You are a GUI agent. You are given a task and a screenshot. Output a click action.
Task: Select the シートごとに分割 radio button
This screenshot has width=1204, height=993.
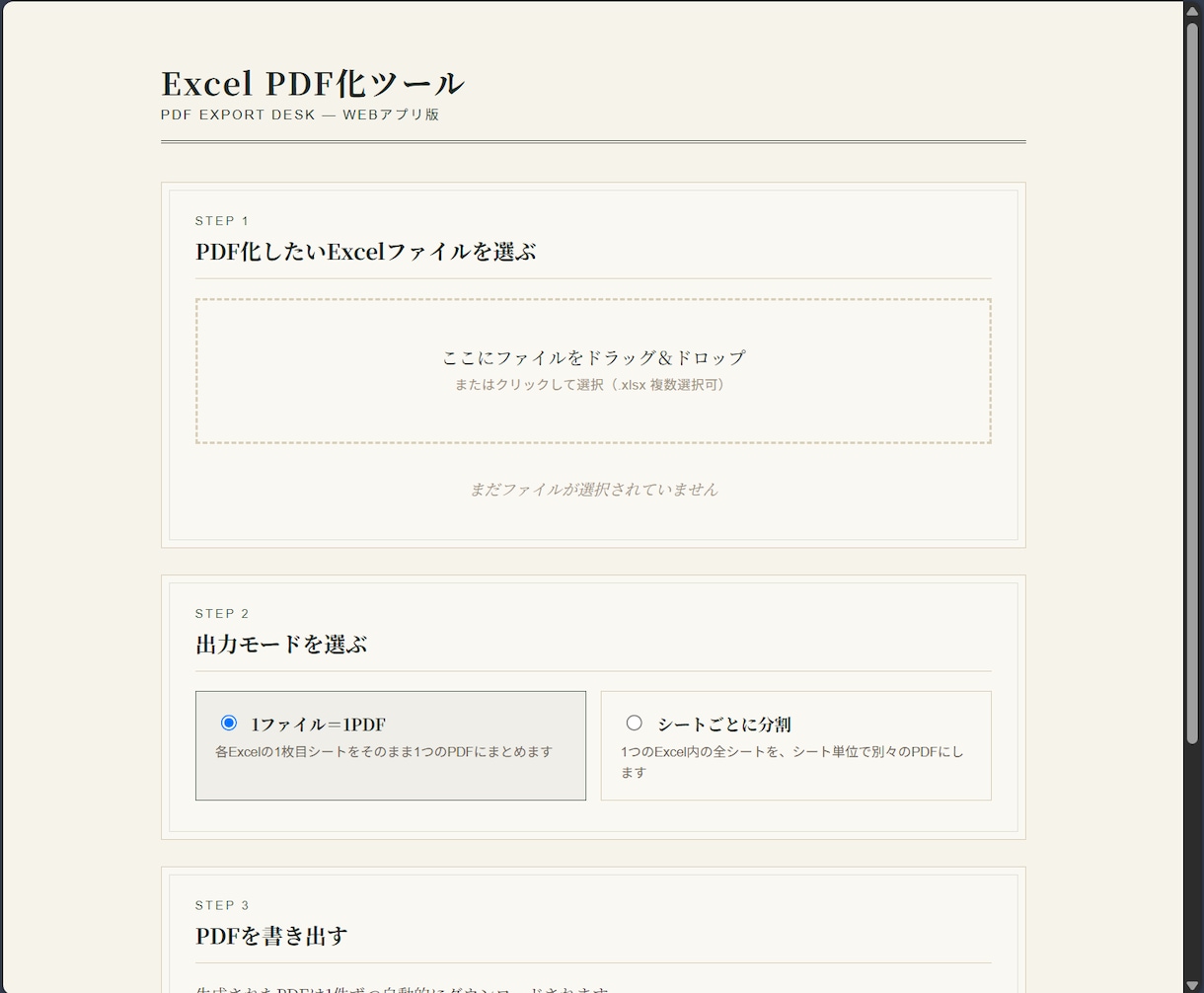tap(635, 723)
